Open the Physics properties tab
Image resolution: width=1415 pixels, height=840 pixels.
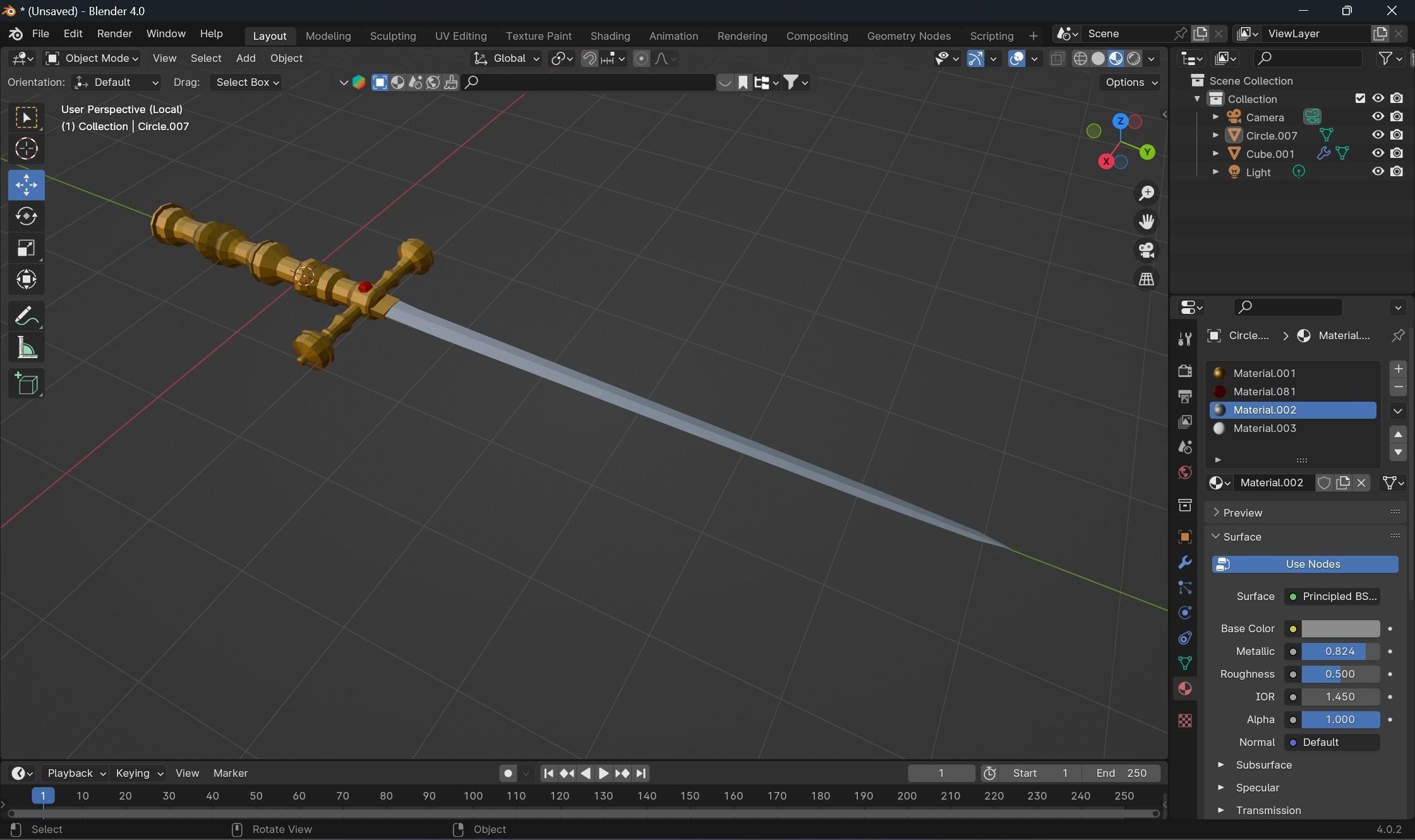click(x=1185, y=613)
